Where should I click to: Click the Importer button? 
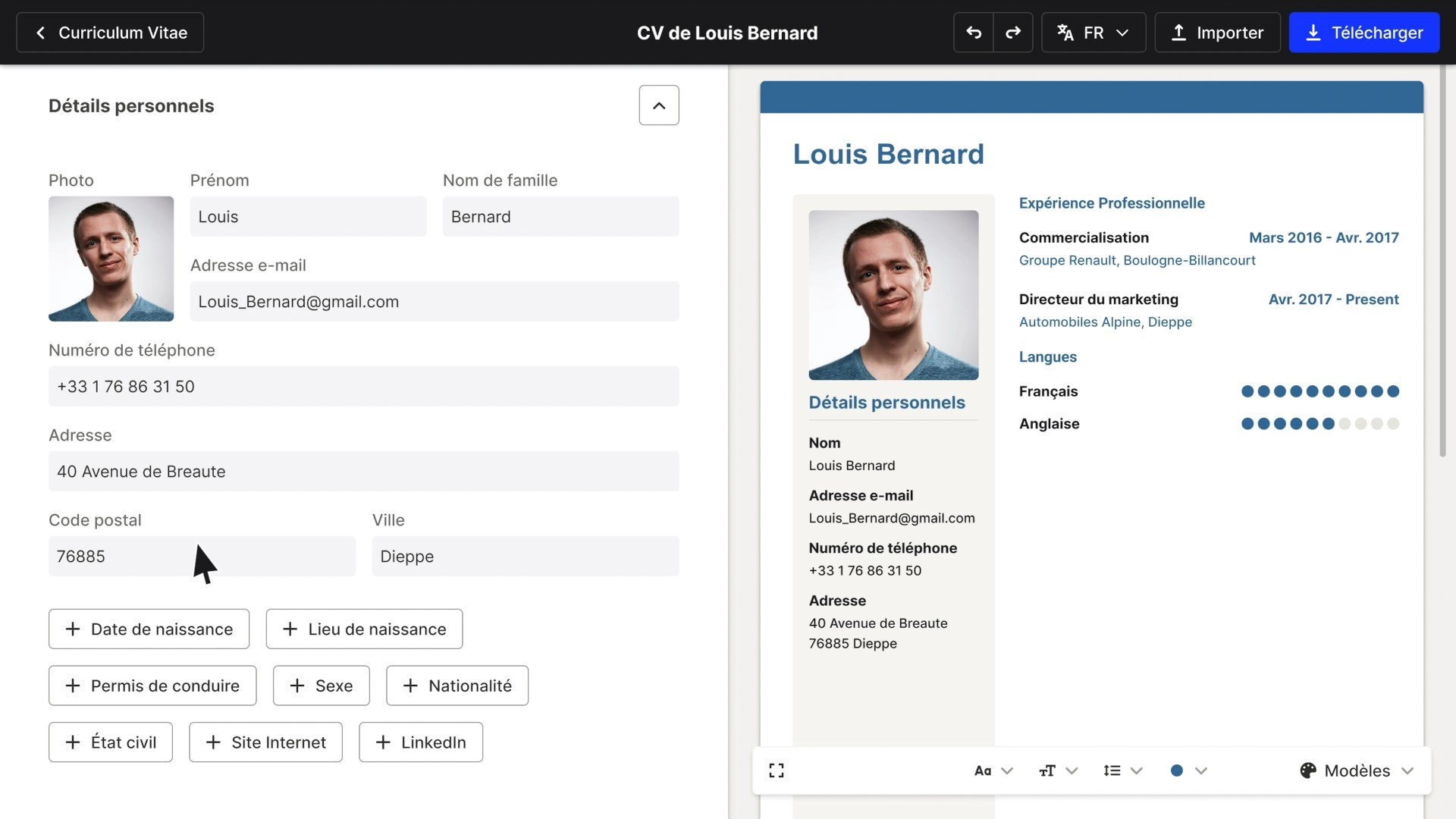click(x=1217, y=33)
